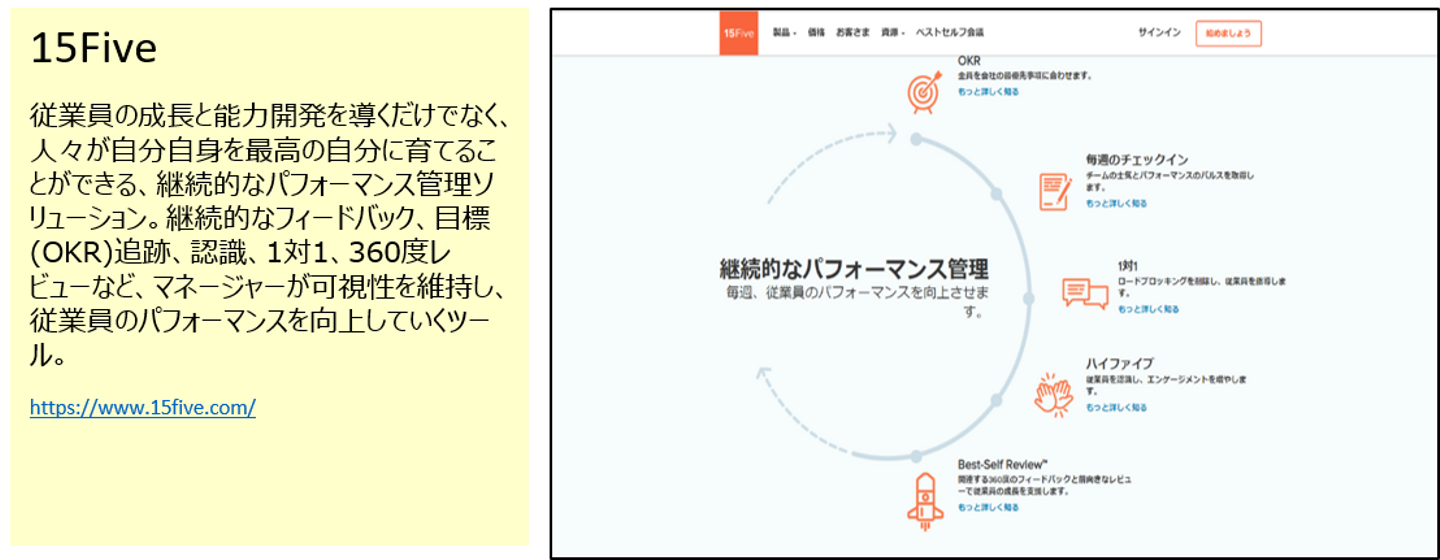Click the OKR heading text
The height and width of the screenshot is (560, 1440).
(x=969, y=61)
